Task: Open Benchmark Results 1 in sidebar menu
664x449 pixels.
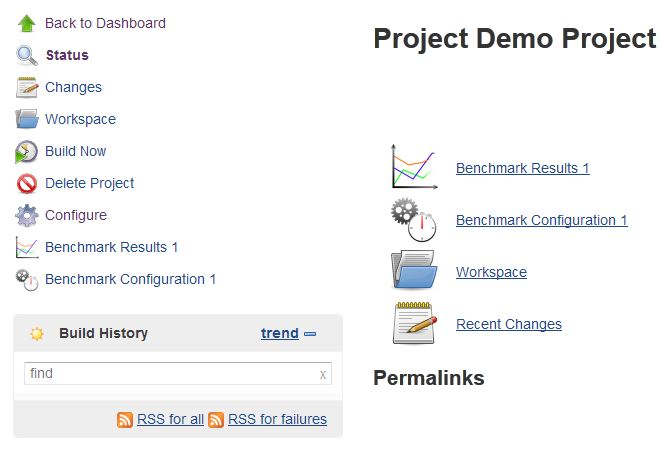Action: click(111, 247)
